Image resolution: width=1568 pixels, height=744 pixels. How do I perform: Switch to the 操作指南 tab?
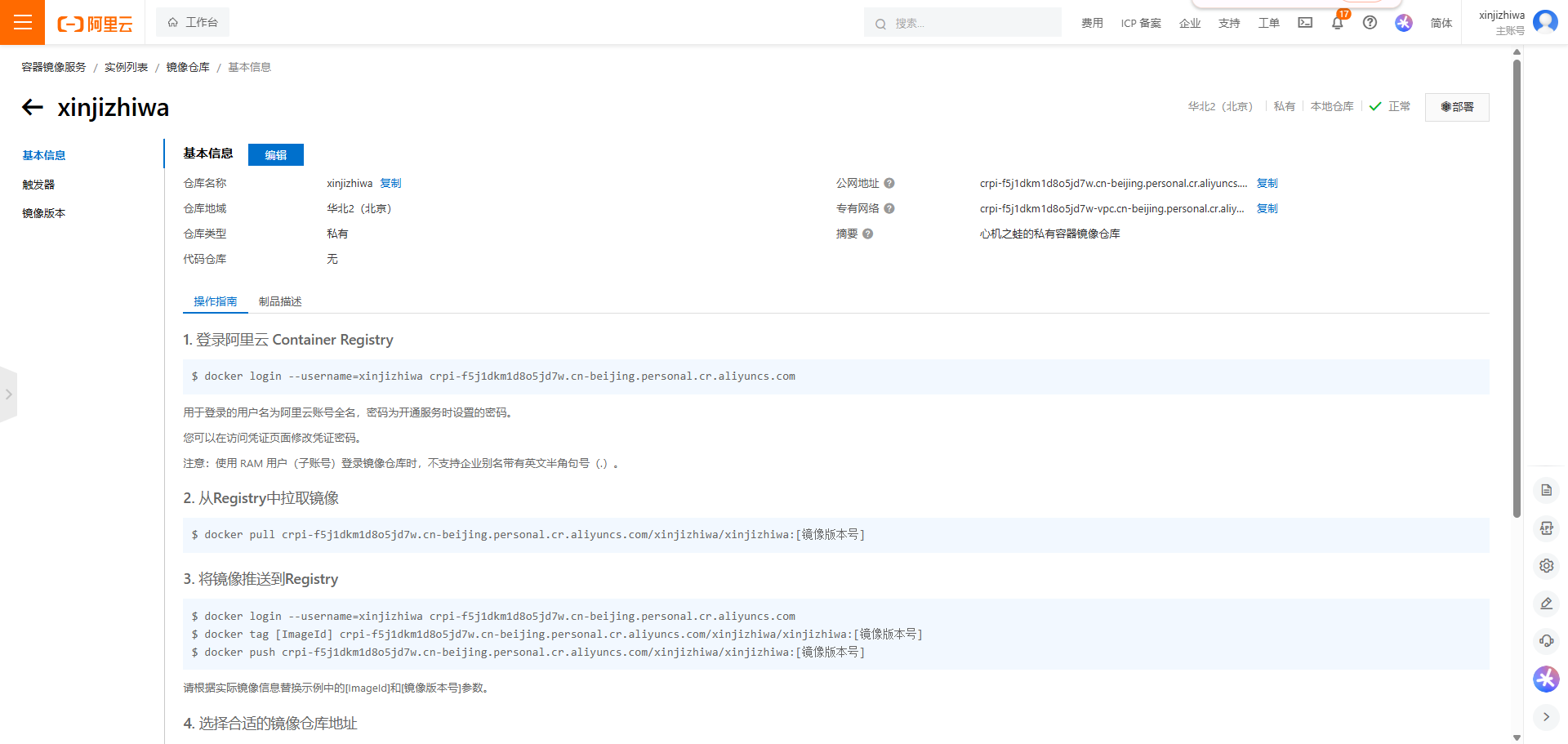tap(216, 301)
